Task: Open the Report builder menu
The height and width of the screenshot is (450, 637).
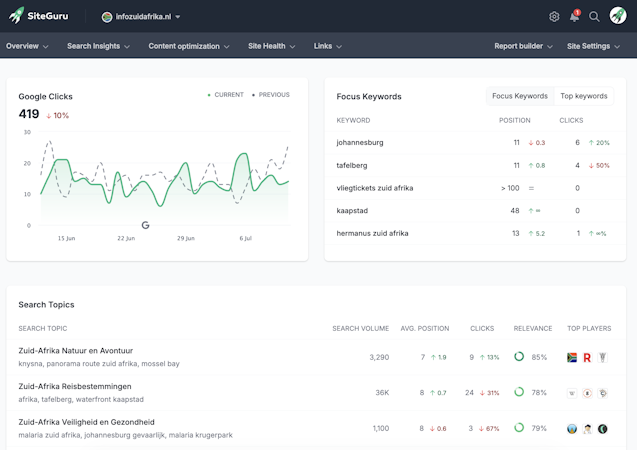Action: click(523, 46)
